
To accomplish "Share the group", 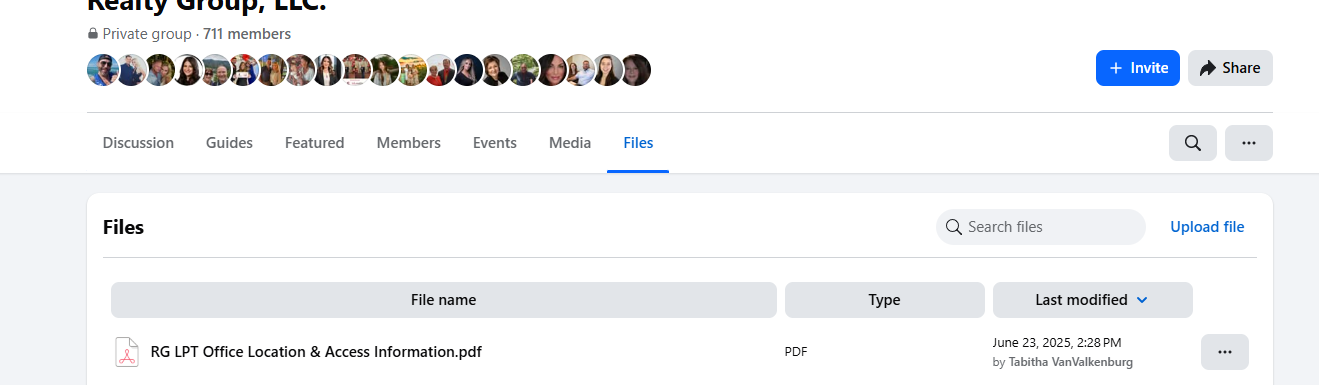I will click(x=1230, y=68).
